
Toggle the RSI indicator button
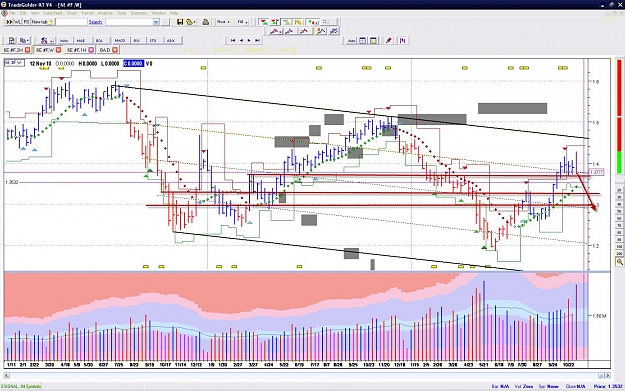point(137,41)
